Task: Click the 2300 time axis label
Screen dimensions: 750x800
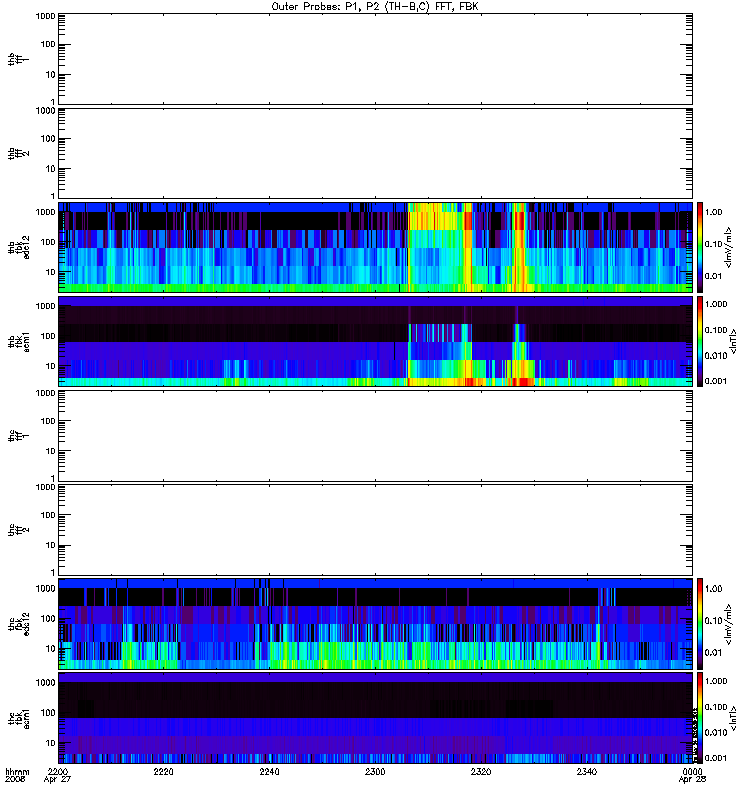Action: [x=375, y=771]
